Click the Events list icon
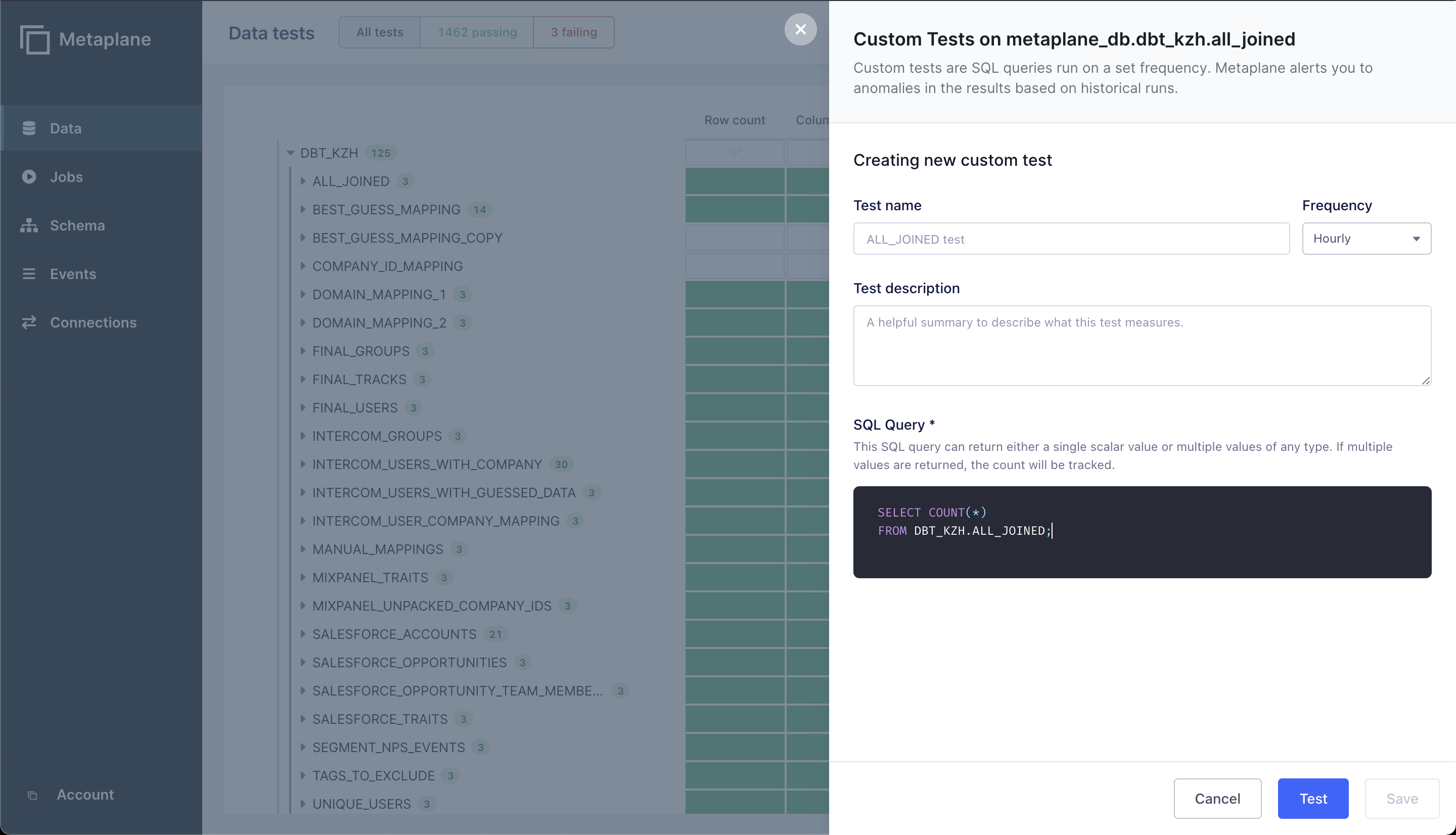The height and width of the screenshot is (835, 1456). coord(29,273)
